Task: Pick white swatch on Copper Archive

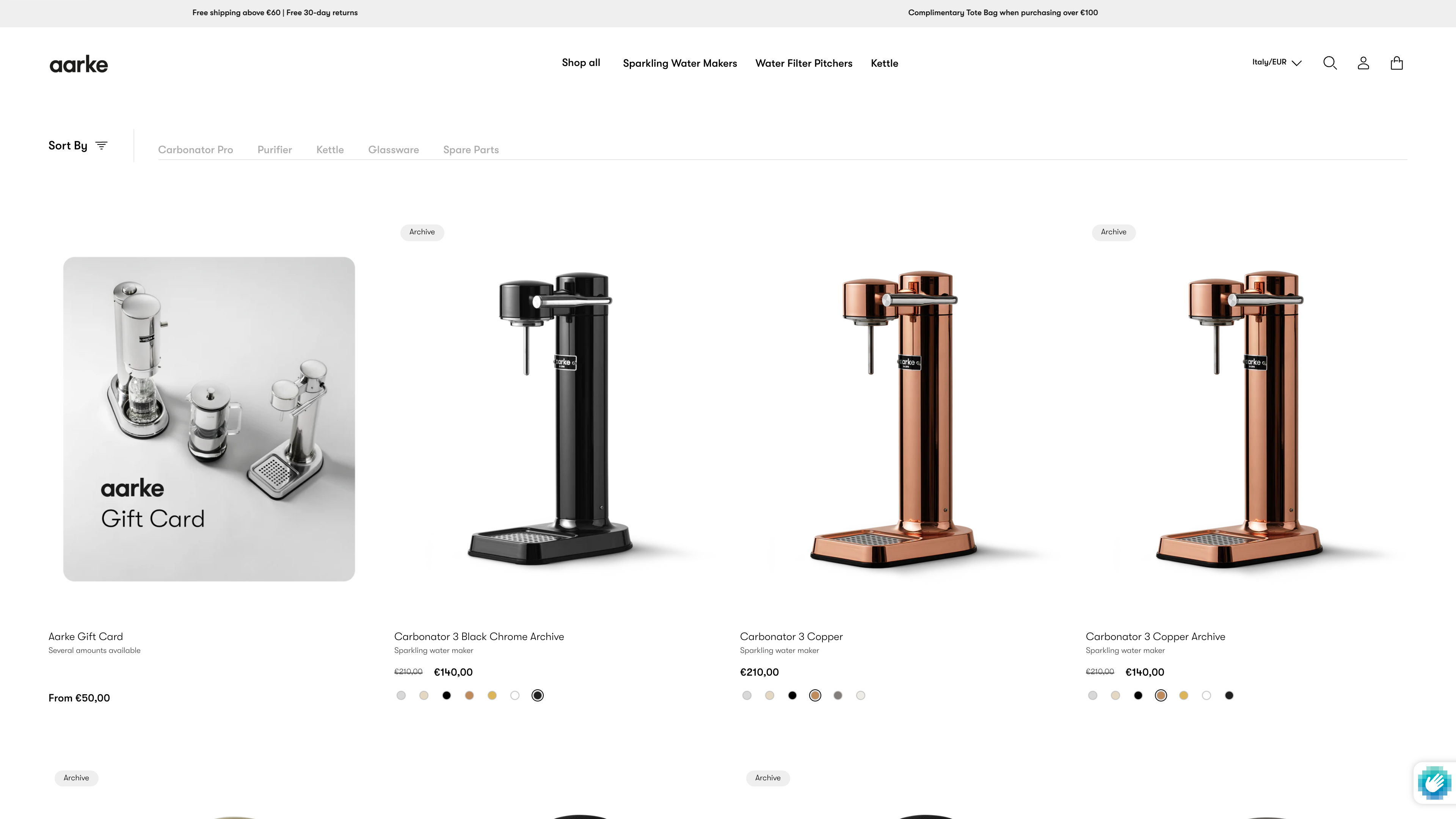Action: tap(1206, 695)
